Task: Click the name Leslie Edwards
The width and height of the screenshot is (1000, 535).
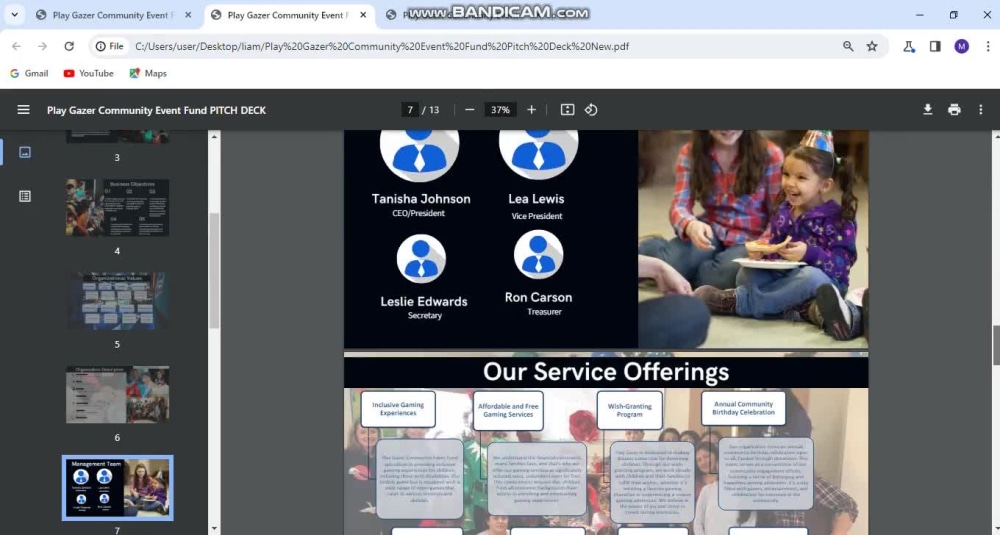Action: coord(424,302)
